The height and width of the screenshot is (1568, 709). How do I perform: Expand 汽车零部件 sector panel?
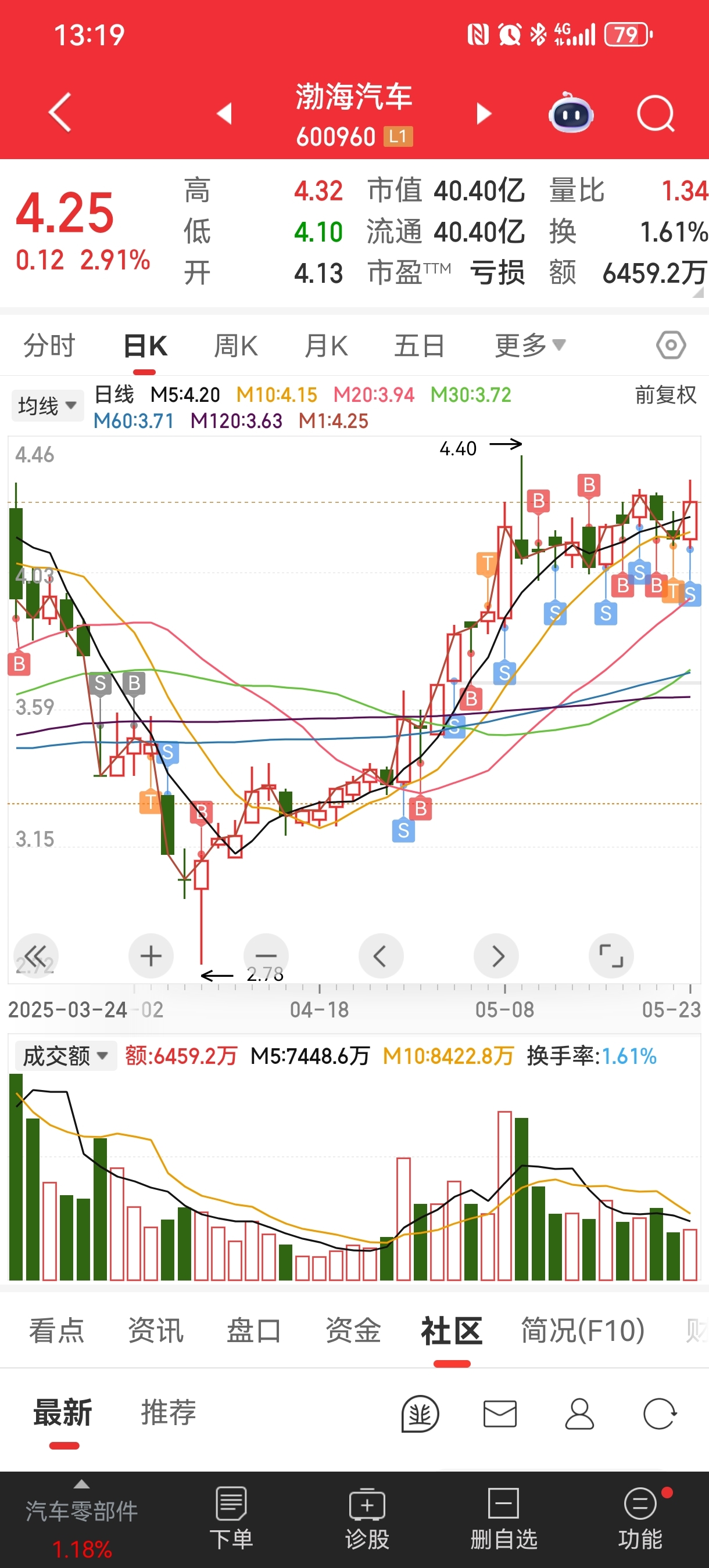81,1519
